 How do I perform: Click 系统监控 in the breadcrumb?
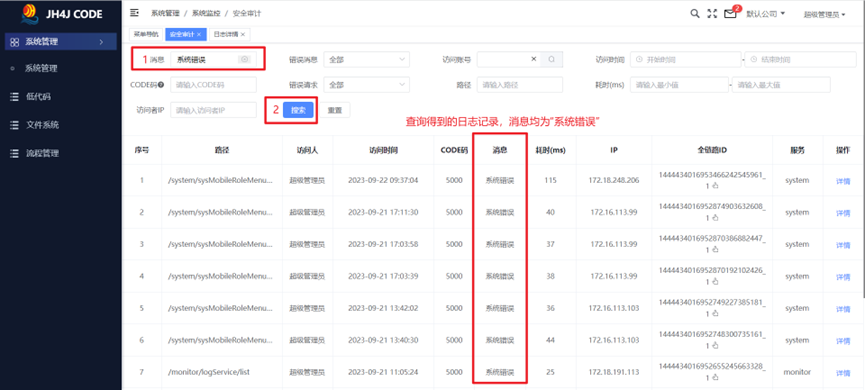205,13
